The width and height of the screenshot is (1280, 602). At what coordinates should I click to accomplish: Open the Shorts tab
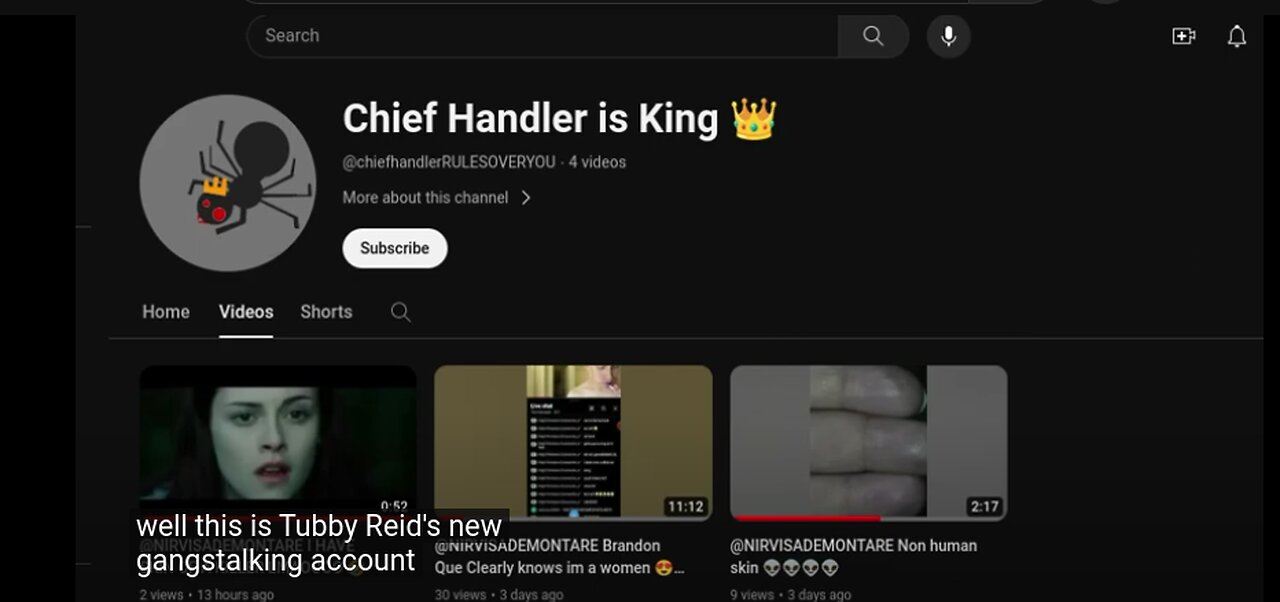pos(326,312)
